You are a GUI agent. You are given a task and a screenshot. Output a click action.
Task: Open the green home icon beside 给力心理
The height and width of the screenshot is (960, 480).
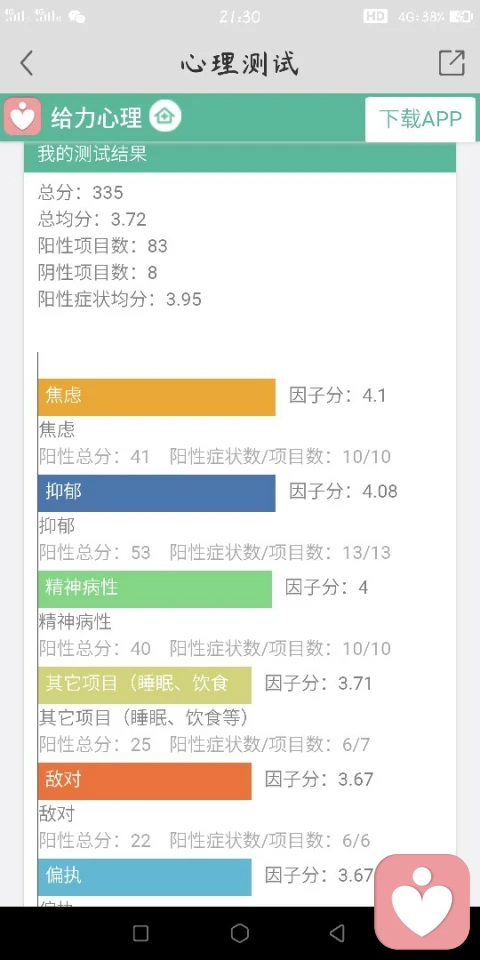165,116
